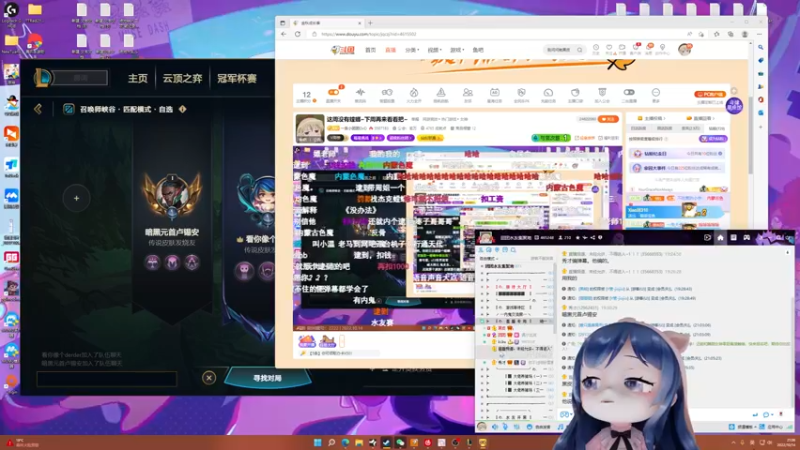The height and width of the screenshot is (450, 800).
Task: Refresh the Douyu browser page
Action: (x=297, y=34)
